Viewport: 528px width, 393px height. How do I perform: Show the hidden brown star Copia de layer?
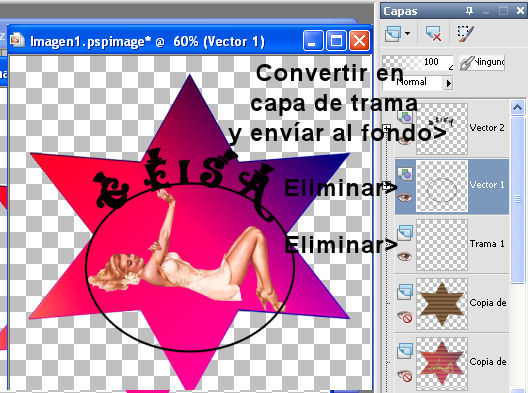(404, 317)
